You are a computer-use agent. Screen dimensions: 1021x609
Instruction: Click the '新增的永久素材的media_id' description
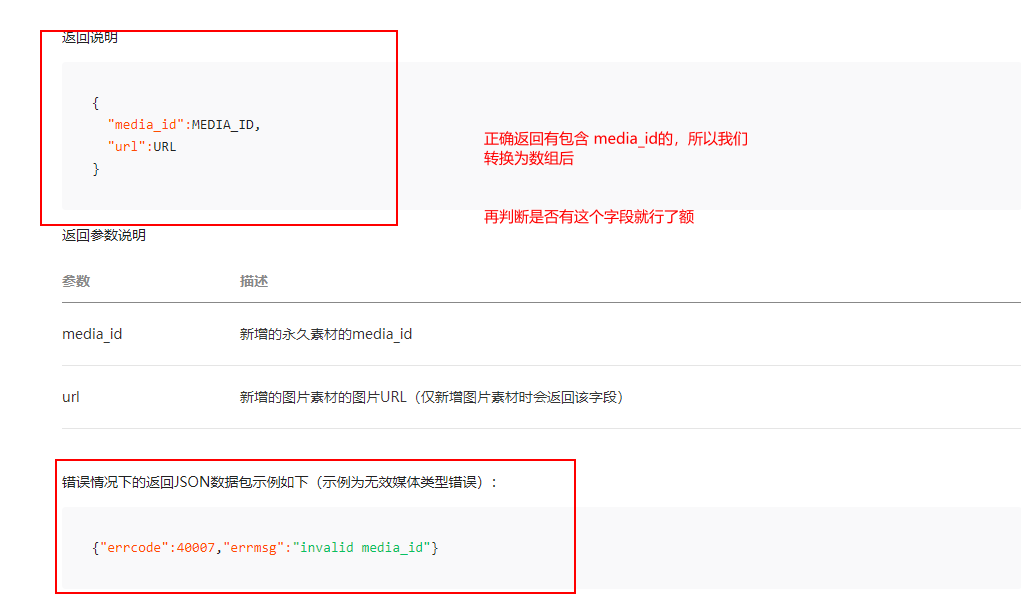[326, 334]
